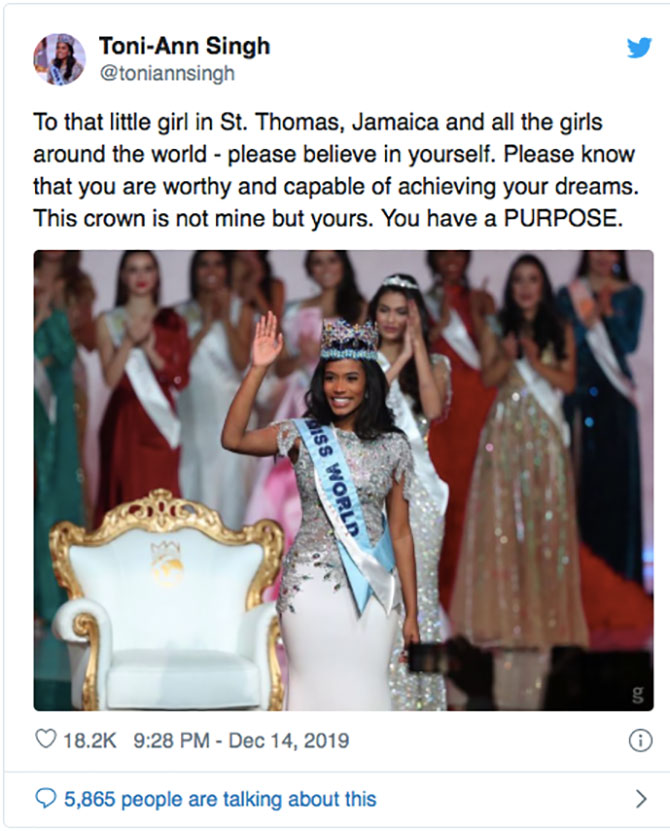Viewport: 670px width, 831px height.
Task: Like the tweet with the heart icon
Action: [x=46, y=741]
